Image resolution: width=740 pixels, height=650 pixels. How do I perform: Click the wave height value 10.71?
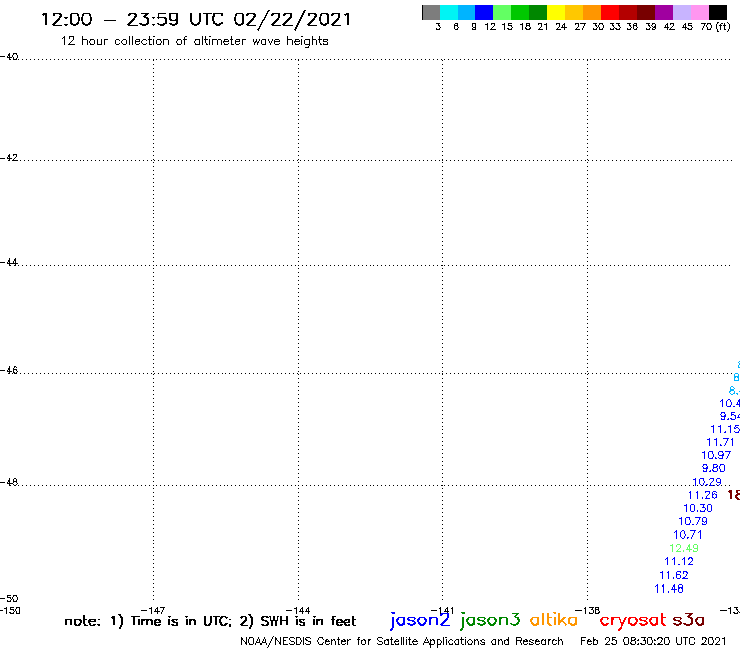tap(688, 535)
